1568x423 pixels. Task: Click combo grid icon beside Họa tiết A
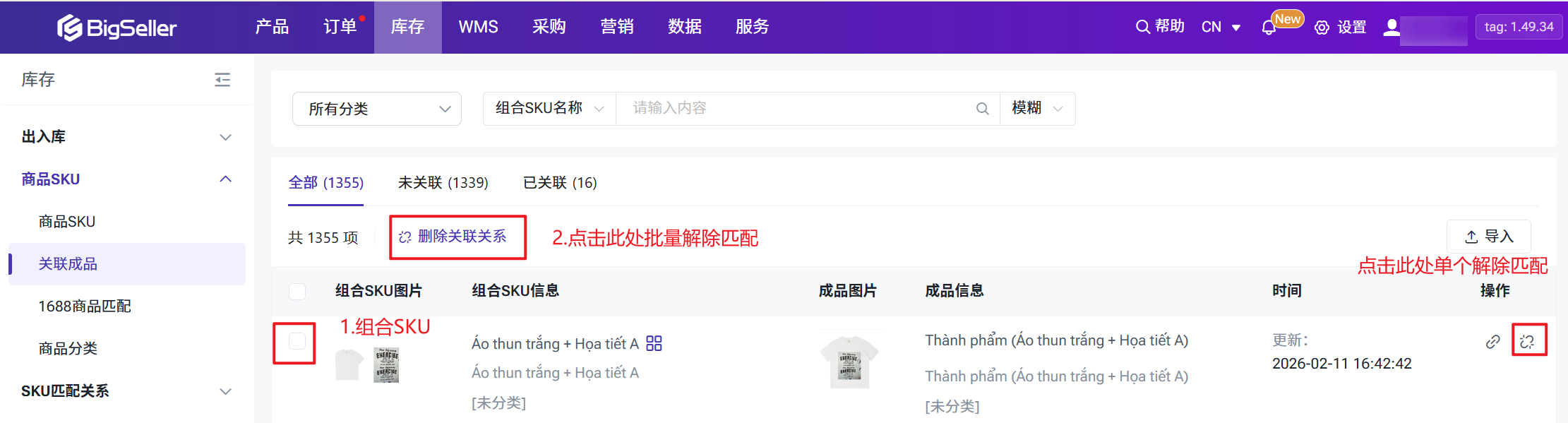point(654,343)
